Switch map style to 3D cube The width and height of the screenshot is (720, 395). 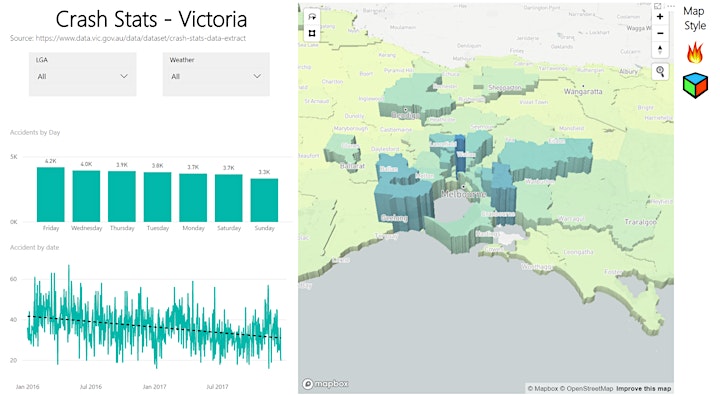point(695,85)
